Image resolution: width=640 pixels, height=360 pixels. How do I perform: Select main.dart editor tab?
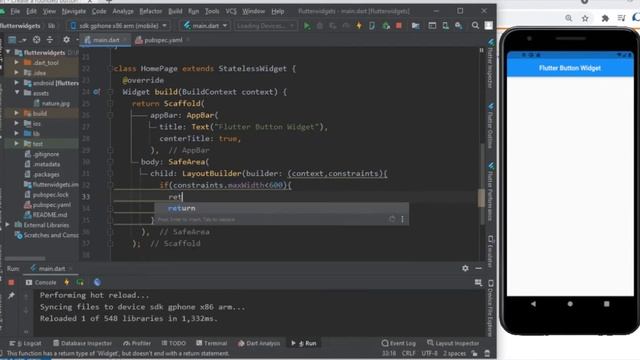pos(105,40)
